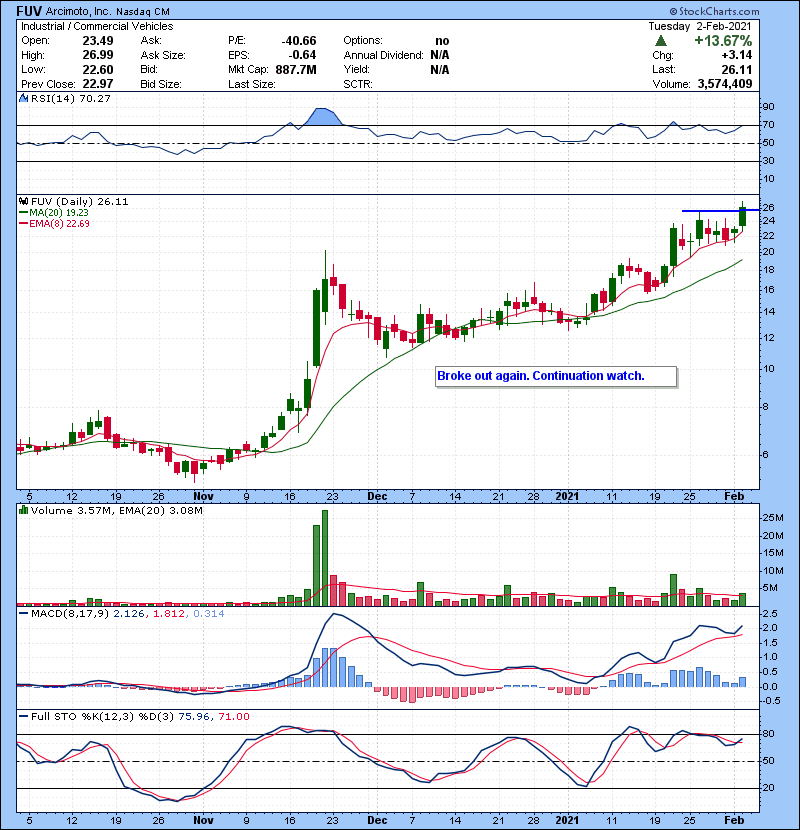
Task: Click the Chg value +3.14
Action: 737,55
